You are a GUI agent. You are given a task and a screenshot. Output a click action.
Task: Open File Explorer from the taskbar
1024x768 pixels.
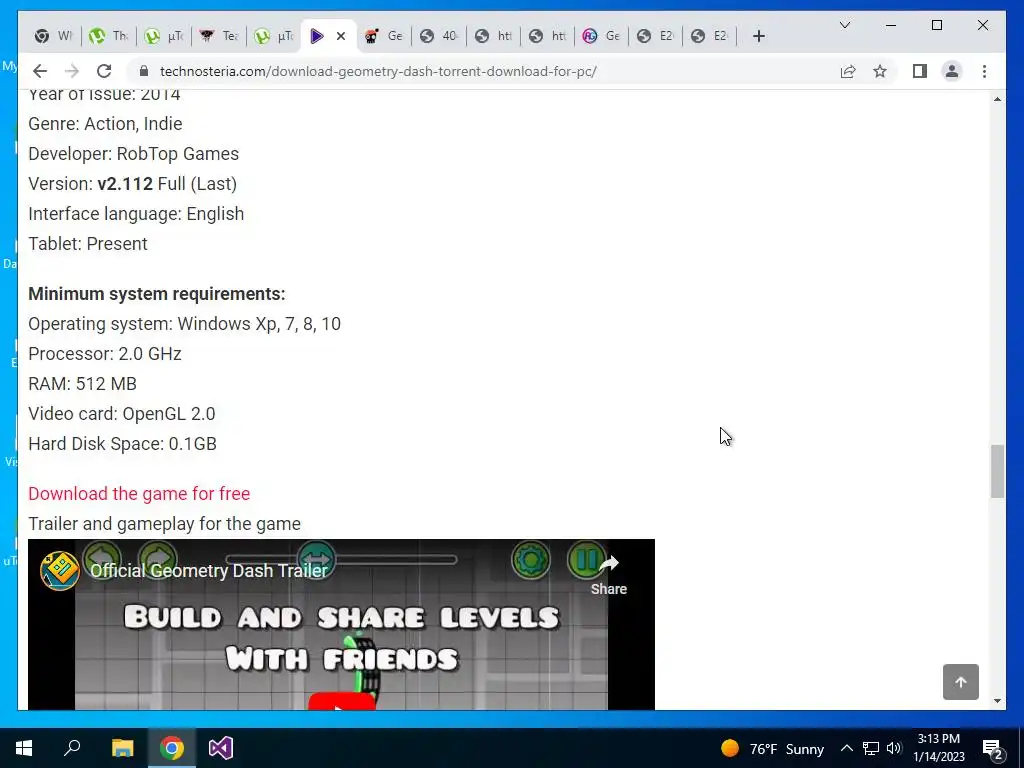click(x=122, y=748)
